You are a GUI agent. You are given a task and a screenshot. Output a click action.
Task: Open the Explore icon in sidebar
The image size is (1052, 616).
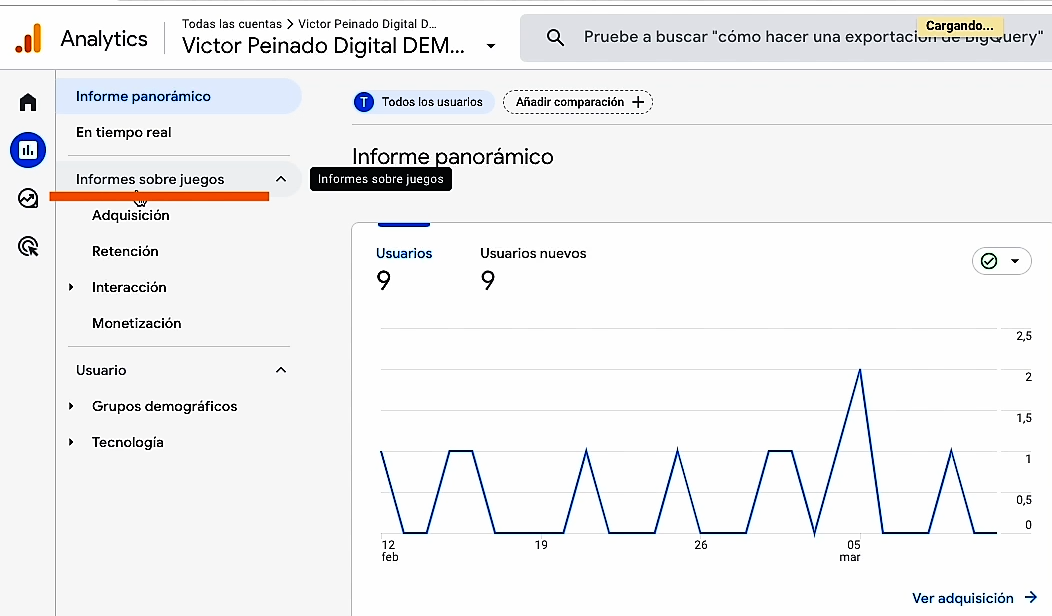click(28, 198)
